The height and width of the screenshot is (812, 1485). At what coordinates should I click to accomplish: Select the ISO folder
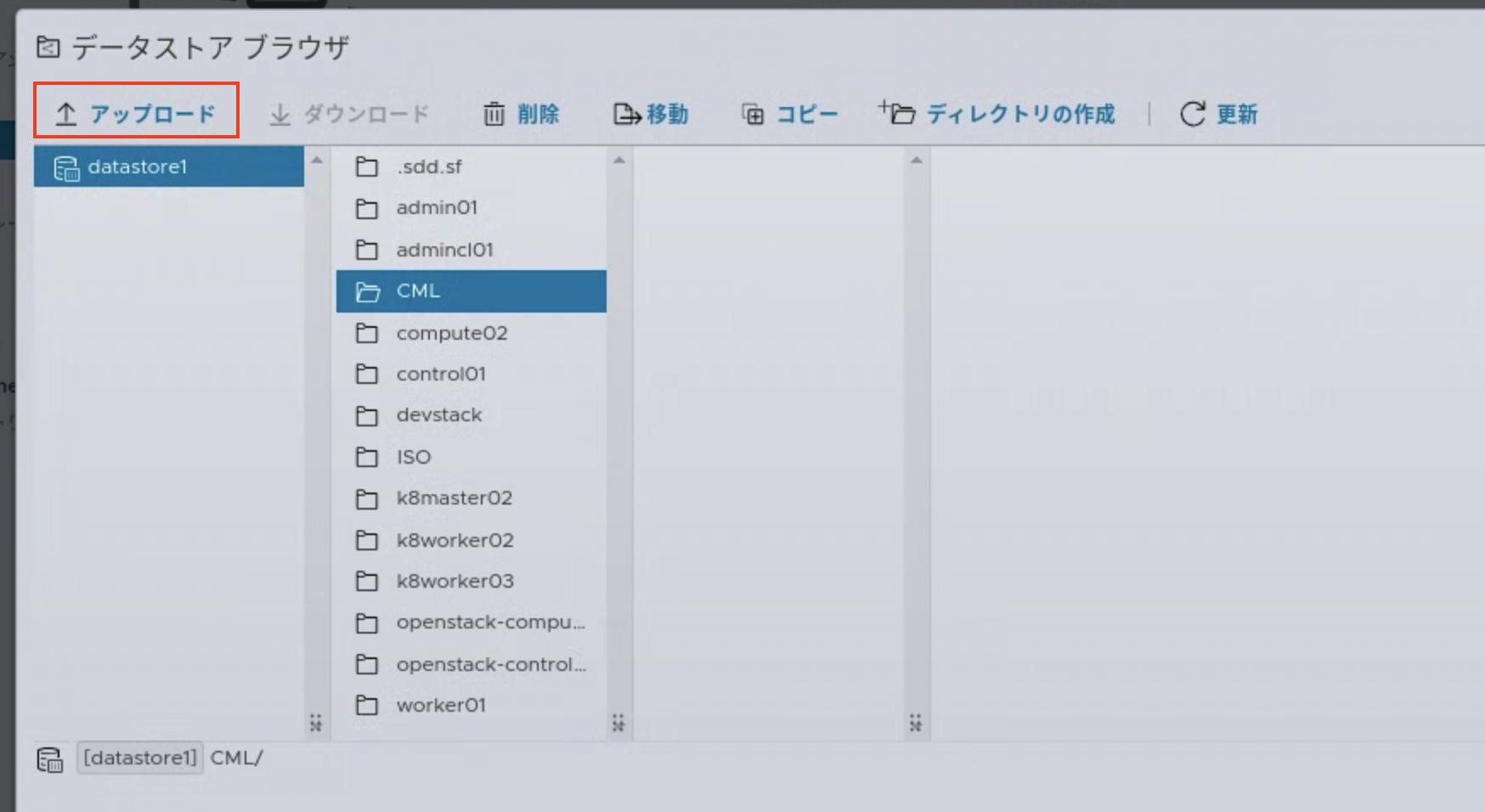[x=414, y=457]
